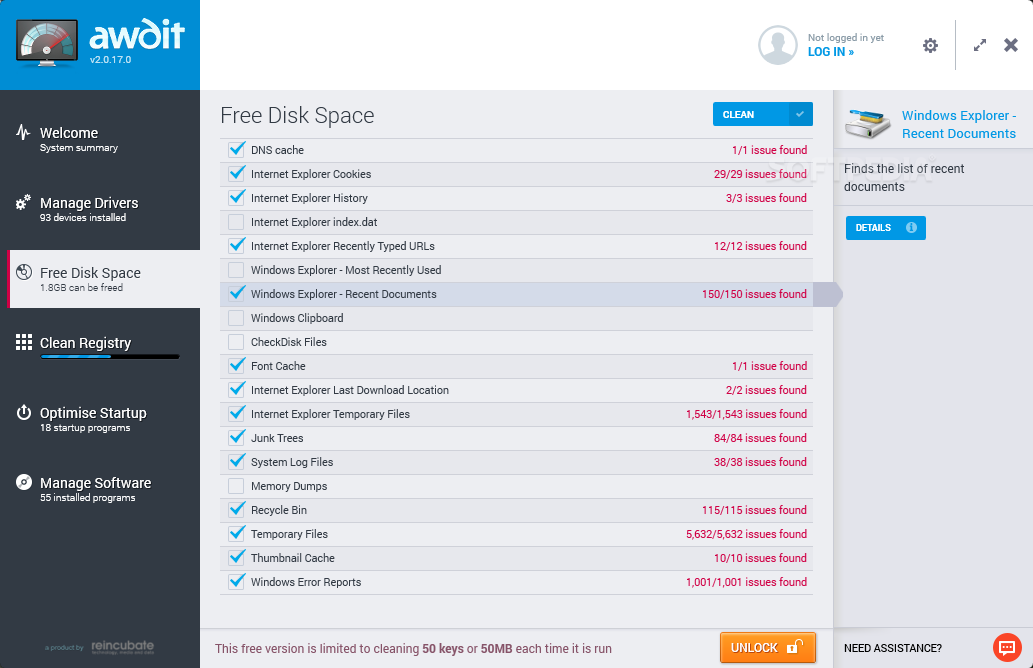This screenshot has height=668, width=1033.
Task: Check the CheckDisk Files checkbox
Action: 236,342
